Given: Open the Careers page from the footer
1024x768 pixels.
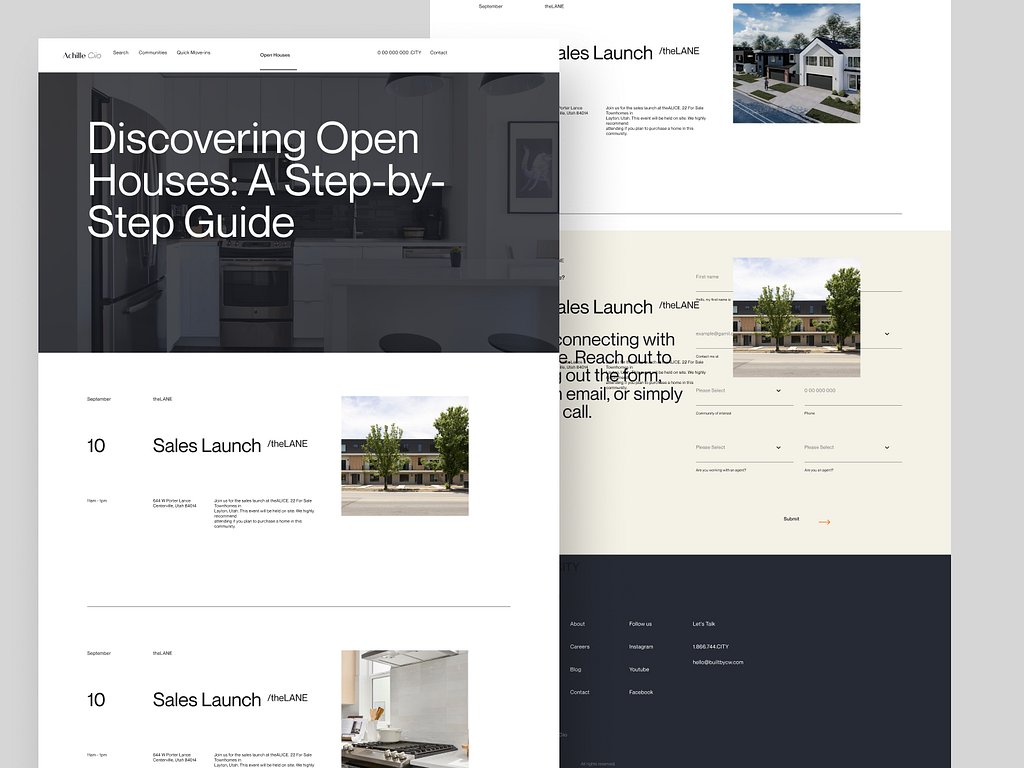Looking at the screenshot, I should pyautogui.click(x=582, y=646).
